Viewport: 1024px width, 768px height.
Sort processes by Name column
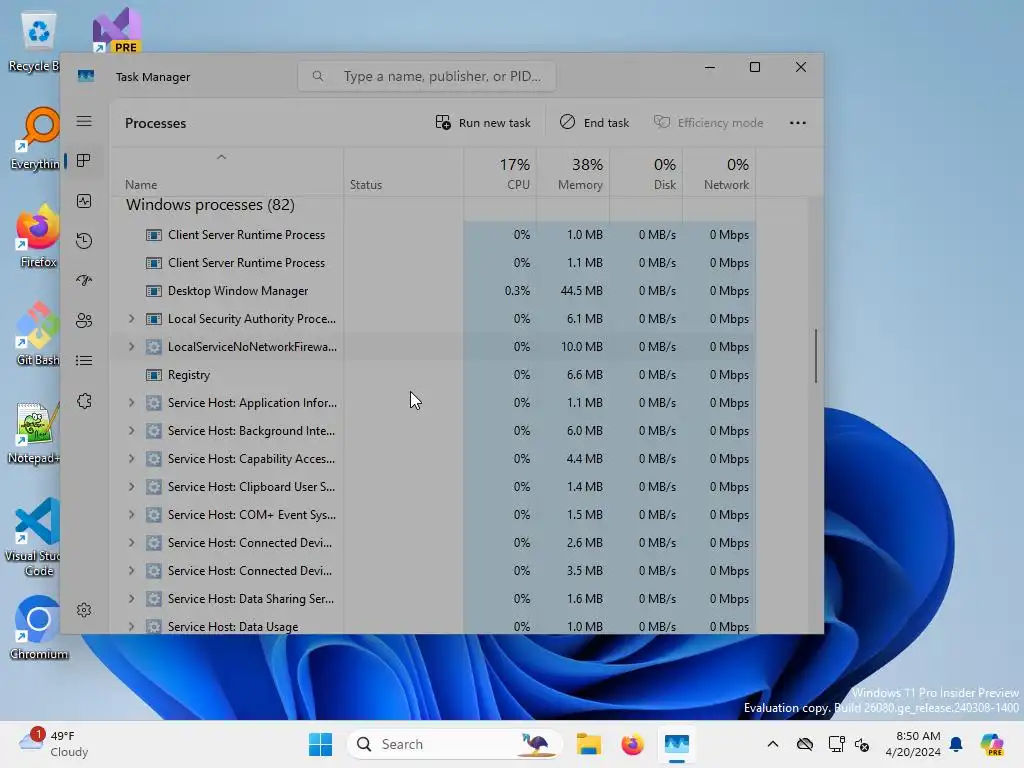click(227, 172)
